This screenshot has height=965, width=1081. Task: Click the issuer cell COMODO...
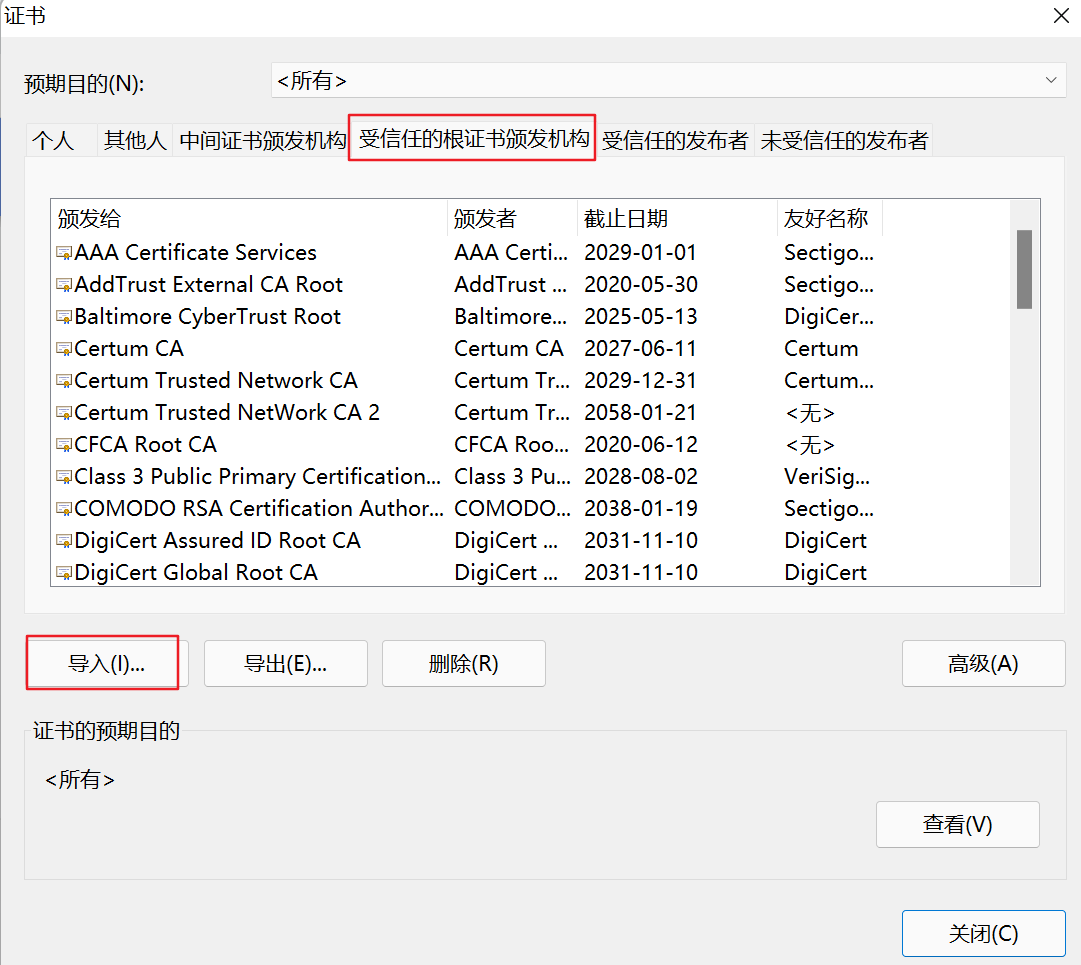512,509
